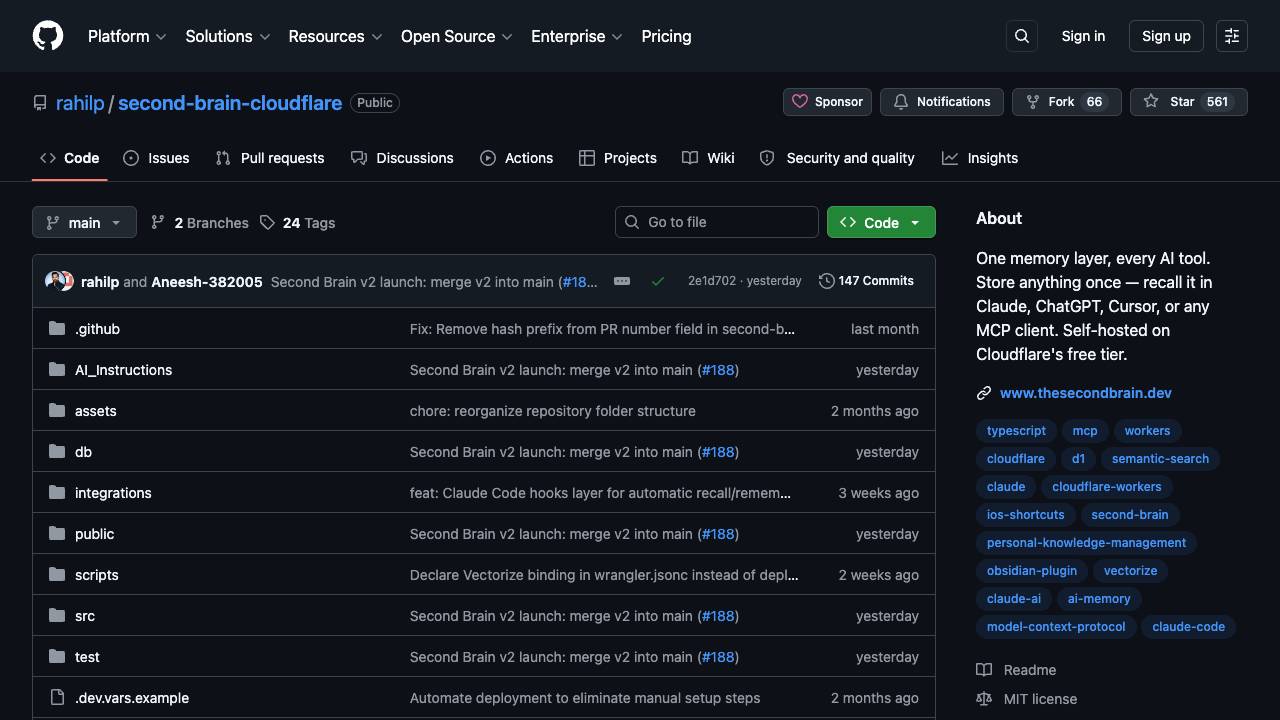1280x720 pixels.
Task: Expand the Solutions menu
Action: (x=228, y=36)
